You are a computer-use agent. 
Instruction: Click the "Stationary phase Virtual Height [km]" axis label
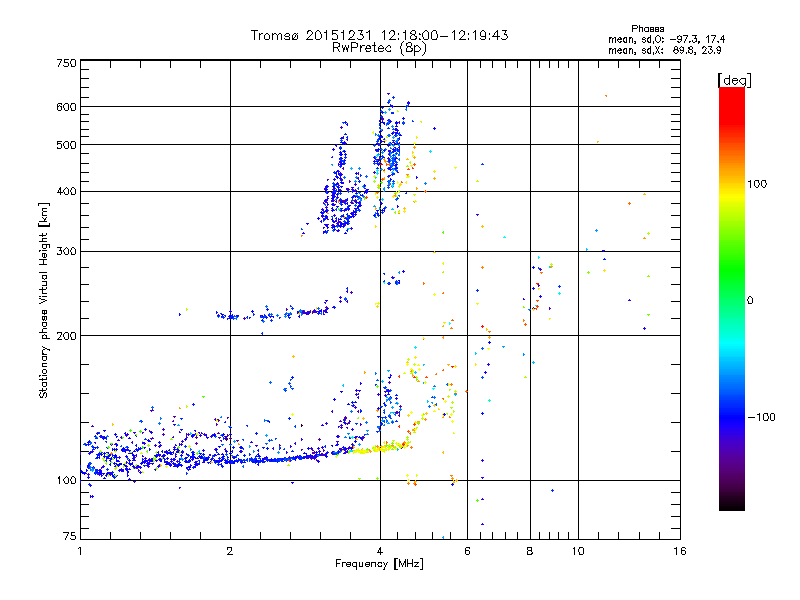[44, 300]
